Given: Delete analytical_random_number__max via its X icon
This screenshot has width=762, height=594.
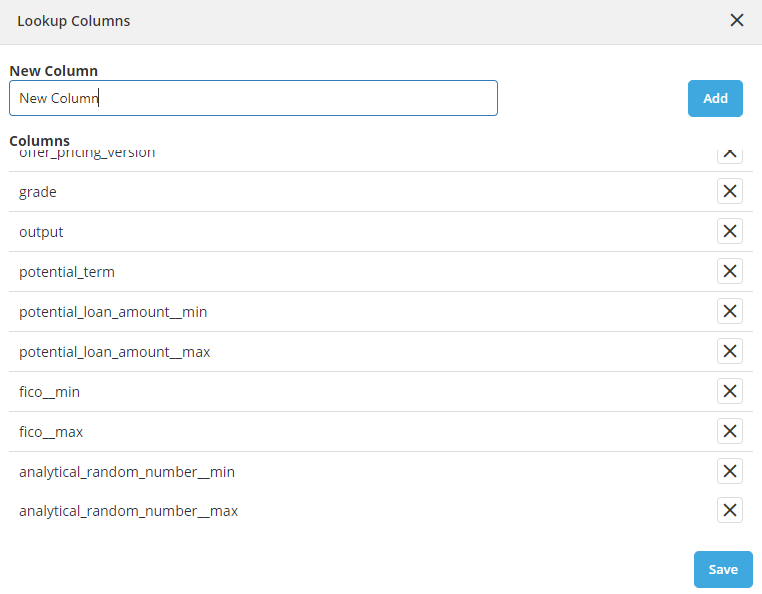Looking at the screenshot, I should coord(730,510).
